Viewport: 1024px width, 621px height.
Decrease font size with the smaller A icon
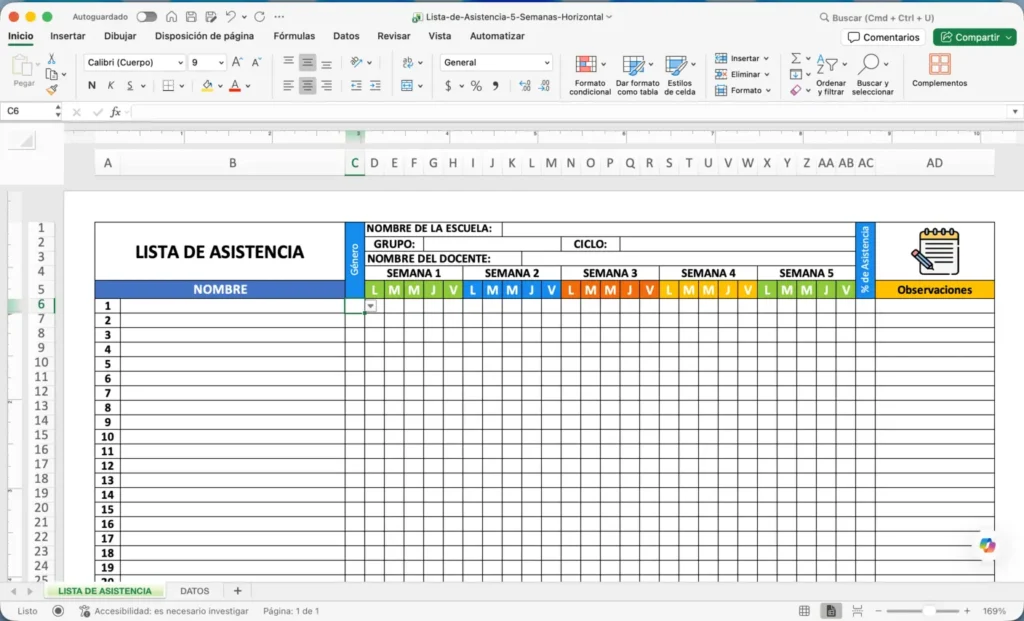[257, 62]
